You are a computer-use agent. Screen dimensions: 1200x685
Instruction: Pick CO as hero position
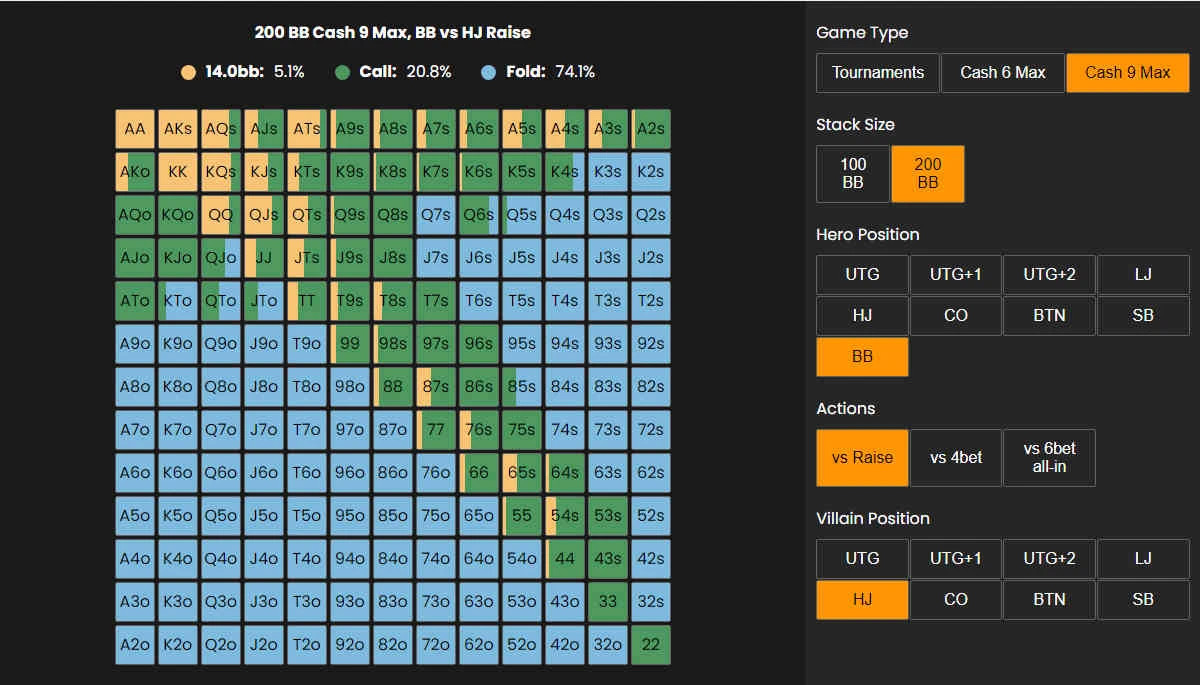click(955, 315)
